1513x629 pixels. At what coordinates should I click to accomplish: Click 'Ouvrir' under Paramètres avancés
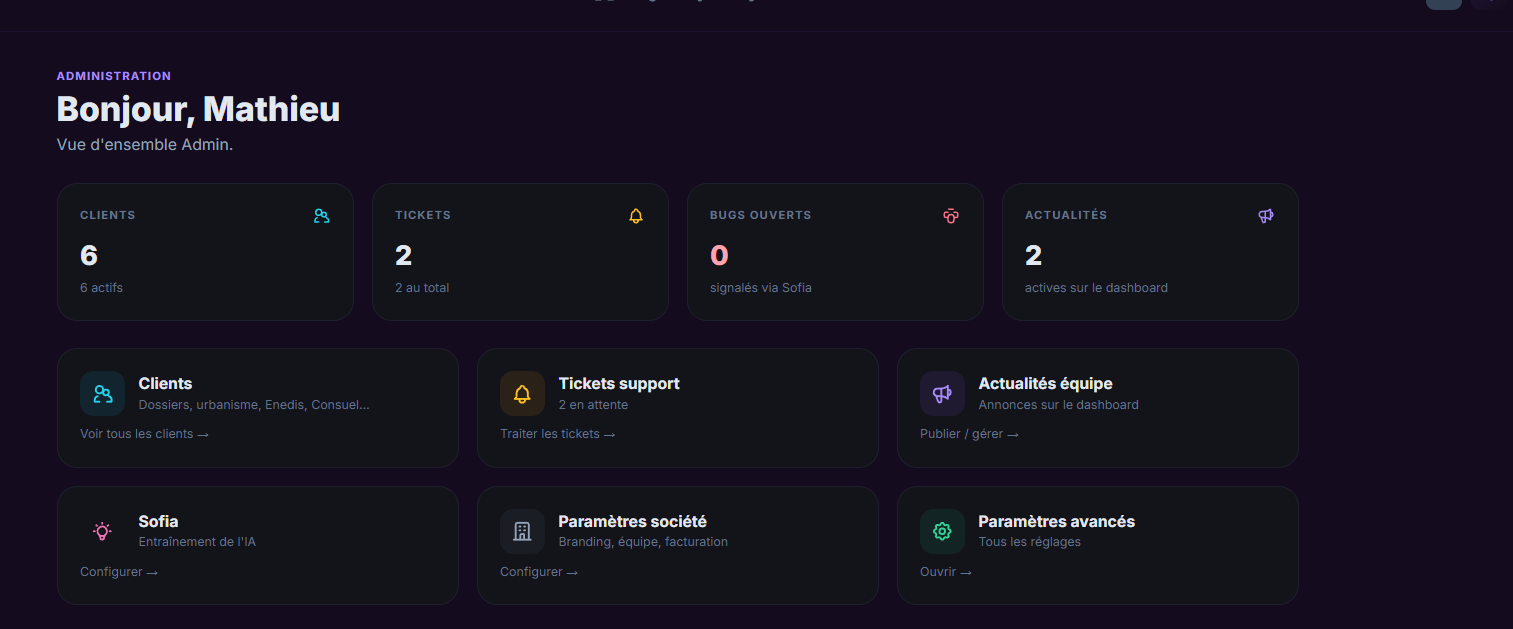pyautogui.click(x=945, y=572)
